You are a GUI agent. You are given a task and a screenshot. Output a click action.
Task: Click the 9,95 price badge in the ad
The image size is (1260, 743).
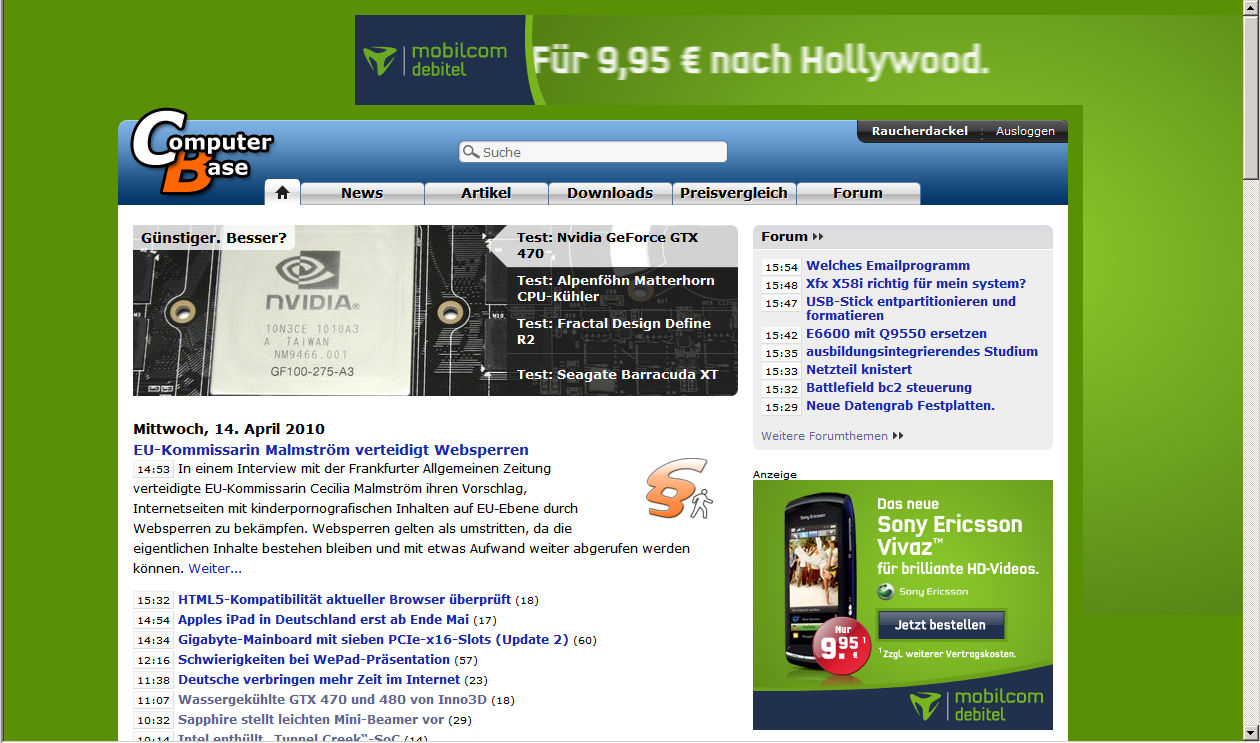(840, 648)
